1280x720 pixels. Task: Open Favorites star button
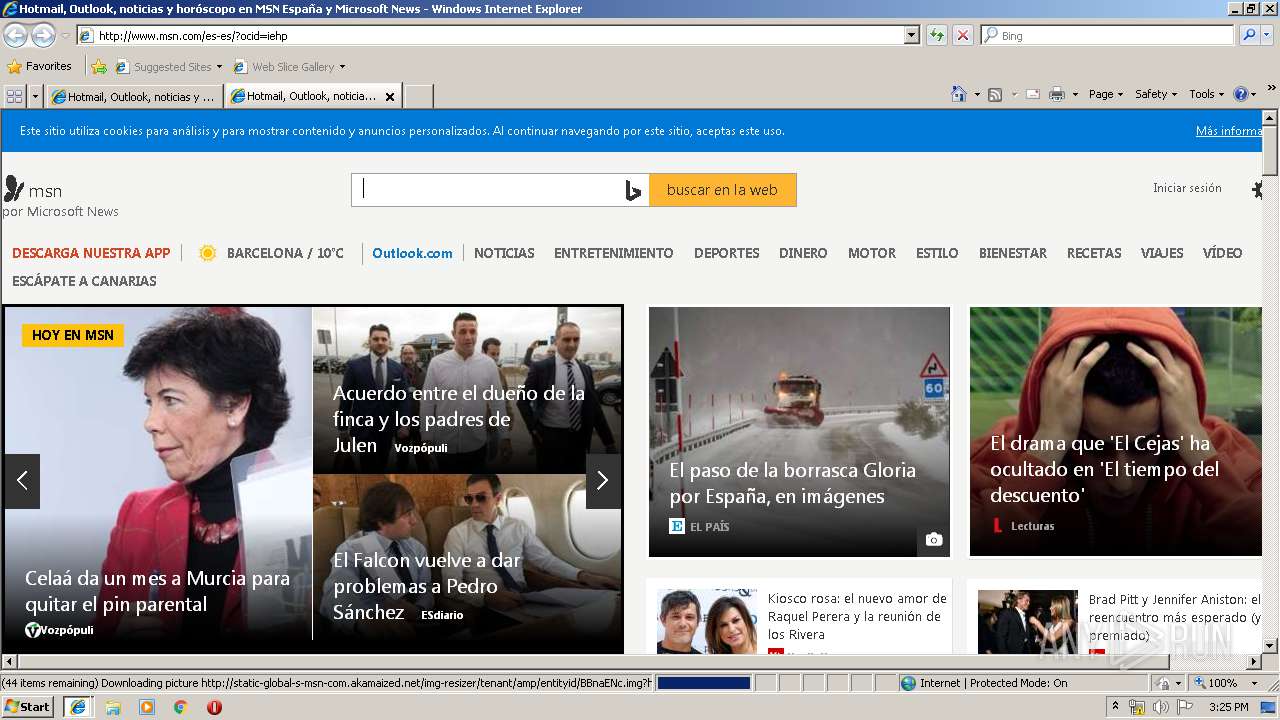click(x=40, y=66)
